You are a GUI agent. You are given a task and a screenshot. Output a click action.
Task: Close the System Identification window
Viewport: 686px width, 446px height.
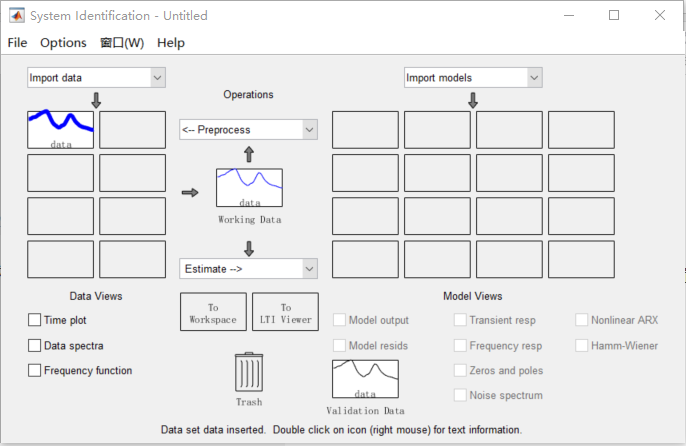coord(660,15)
